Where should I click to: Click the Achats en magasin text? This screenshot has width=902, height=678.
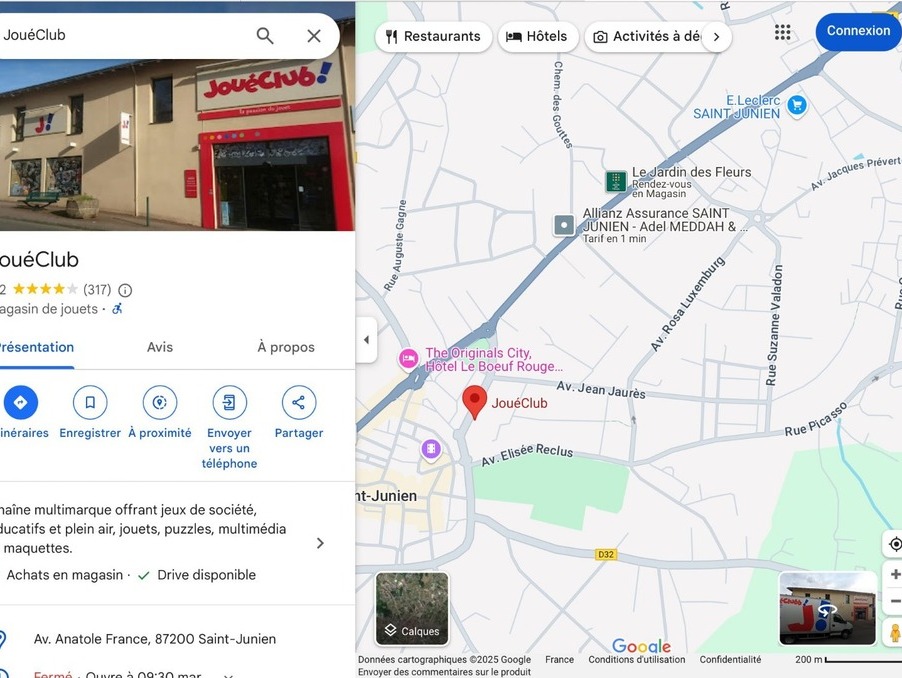64,575
